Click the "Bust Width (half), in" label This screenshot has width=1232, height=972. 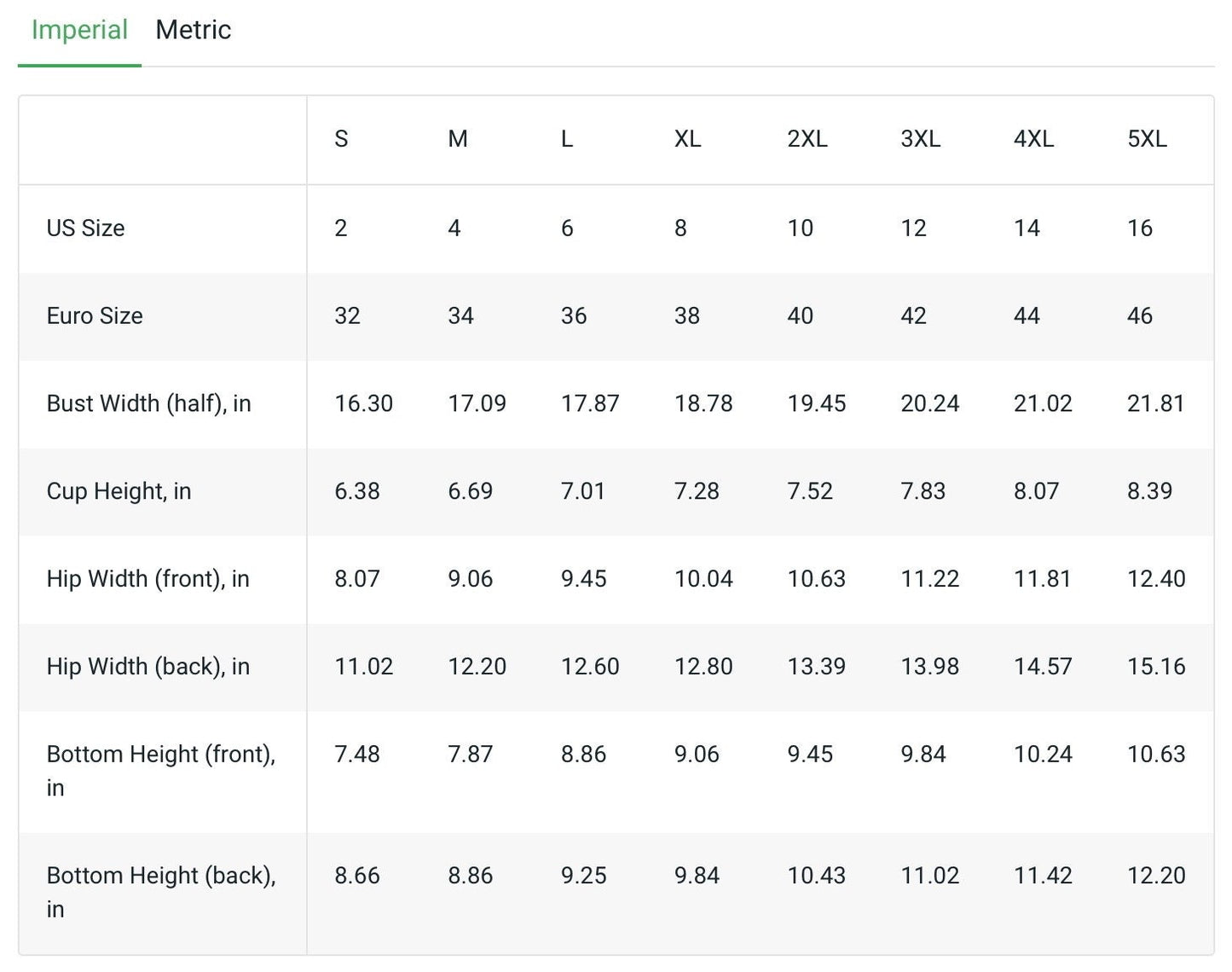148,404
